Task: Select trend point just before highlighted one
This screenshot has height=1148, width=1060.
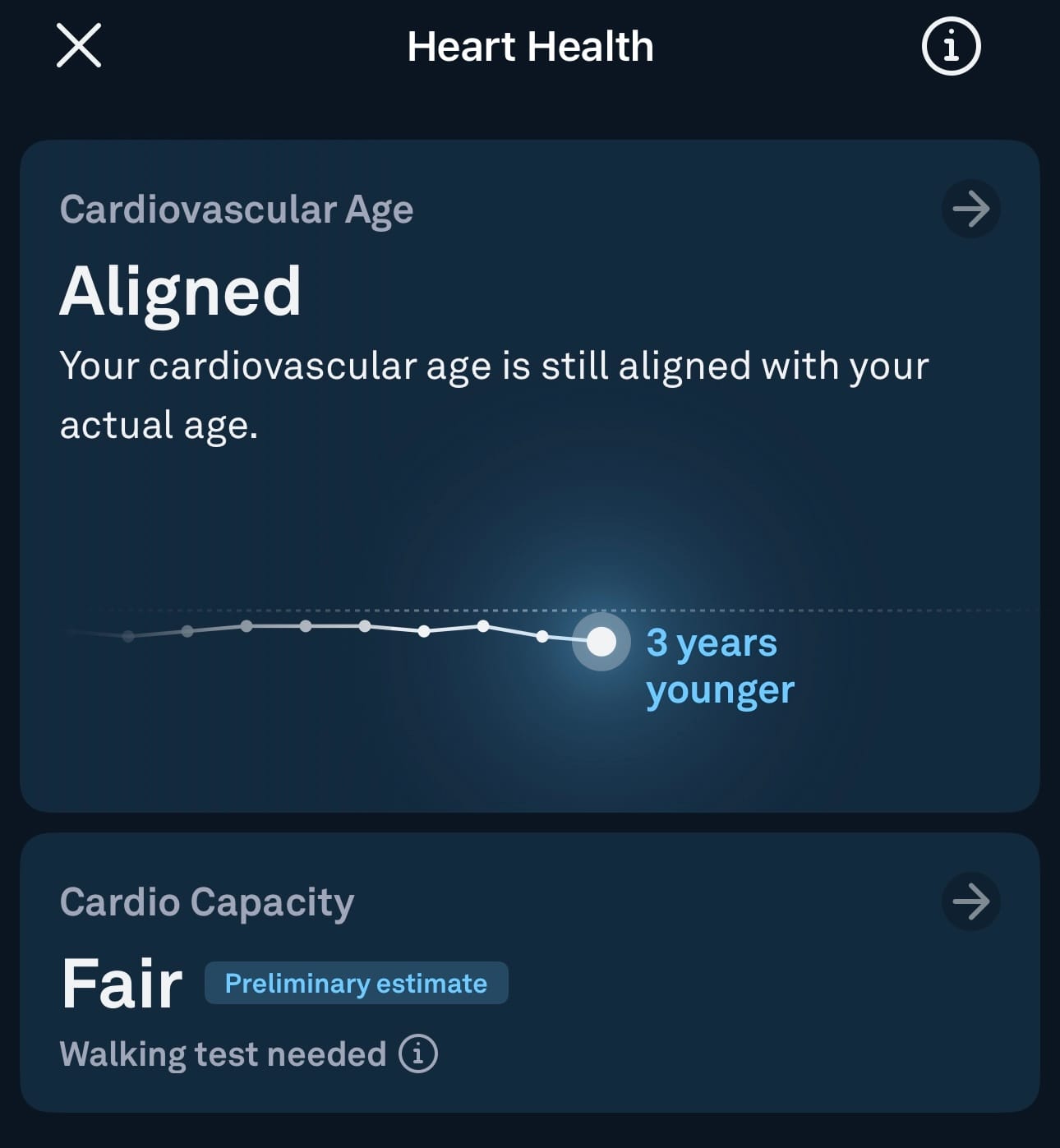Action: coord(542,636)
